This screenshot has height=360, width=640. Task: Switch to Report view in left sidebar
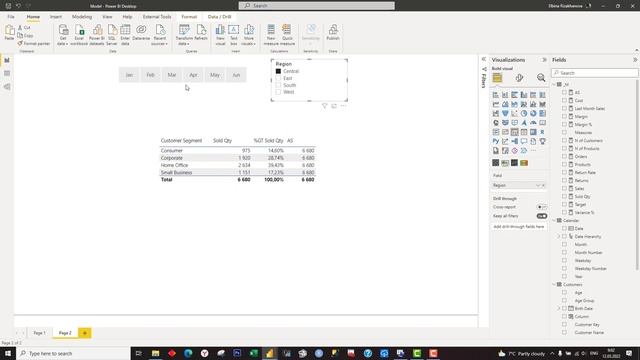pyautogui.click(x=7, y=60)
